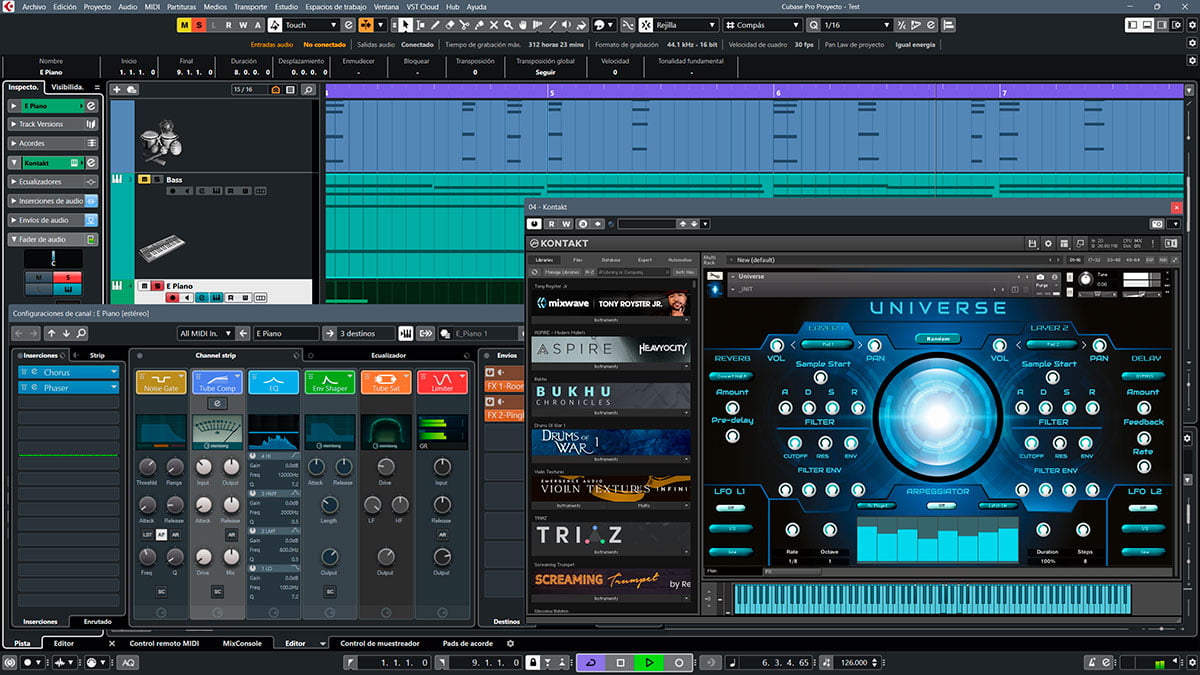Screen dimensions: 1200x675
Task: Click the EQ module in channel strip
Action: tap(274, 382)
